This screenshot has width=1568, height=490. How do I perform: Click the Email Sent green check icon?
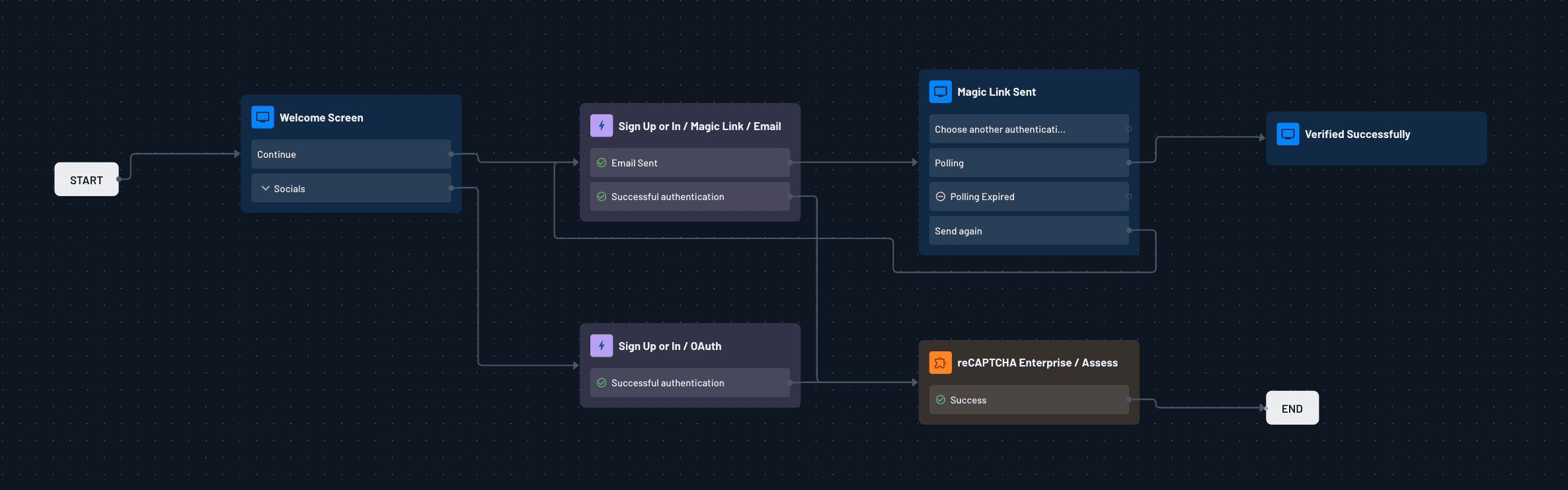click(602, 163)
